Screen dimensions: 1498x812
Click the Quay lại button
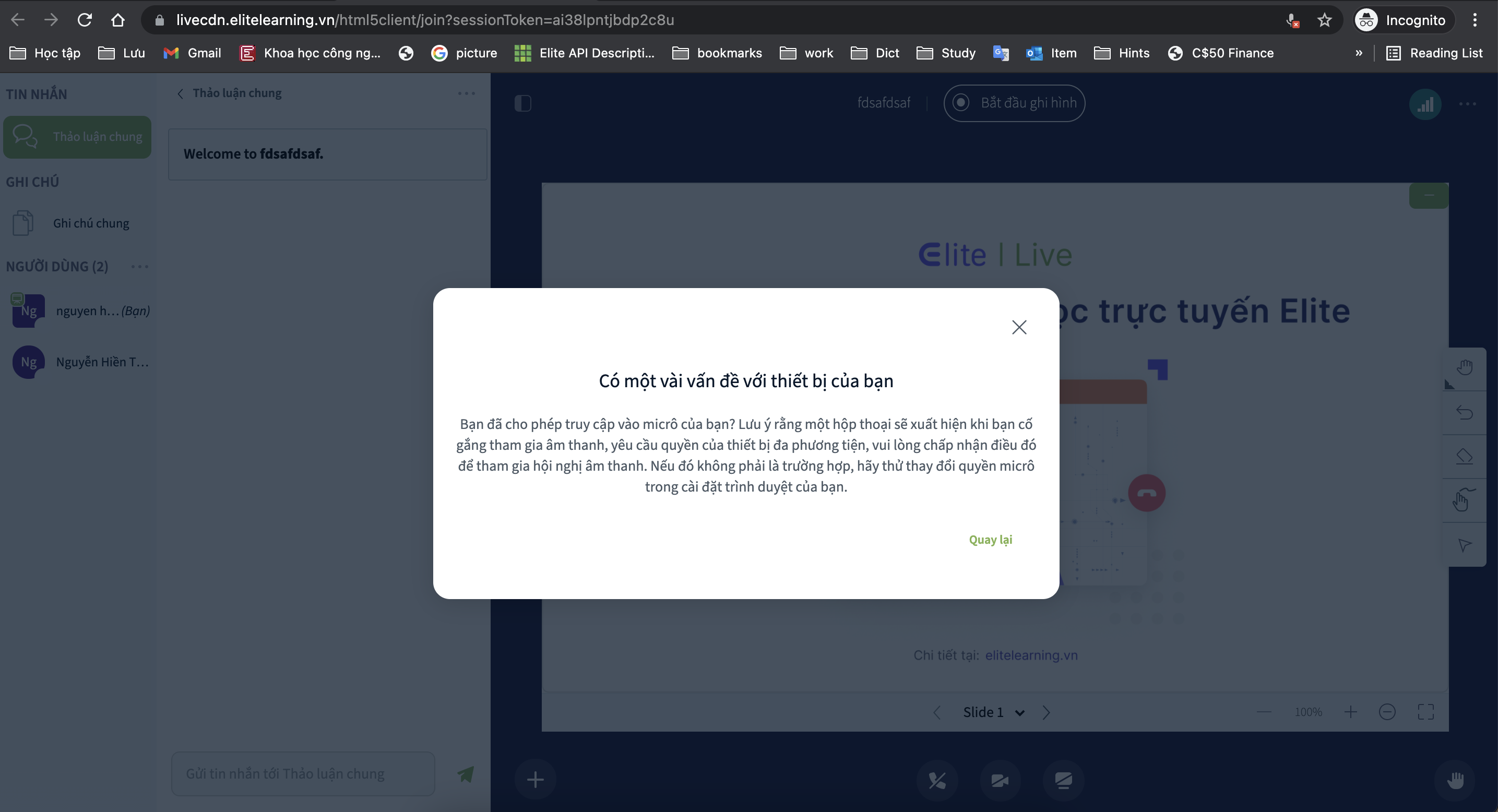990,540
